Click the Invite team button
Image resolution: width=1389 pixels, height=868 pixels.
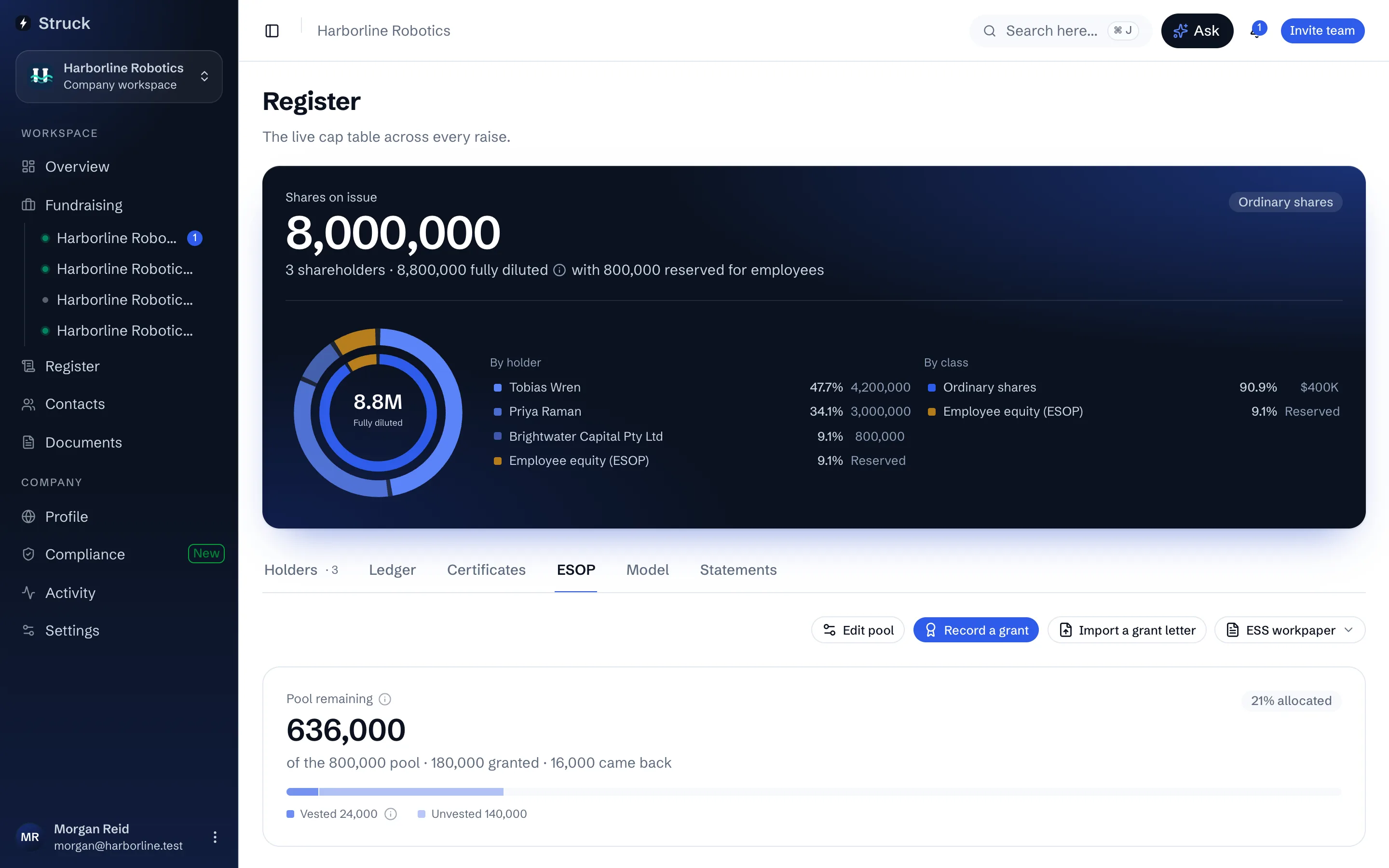1322,31
